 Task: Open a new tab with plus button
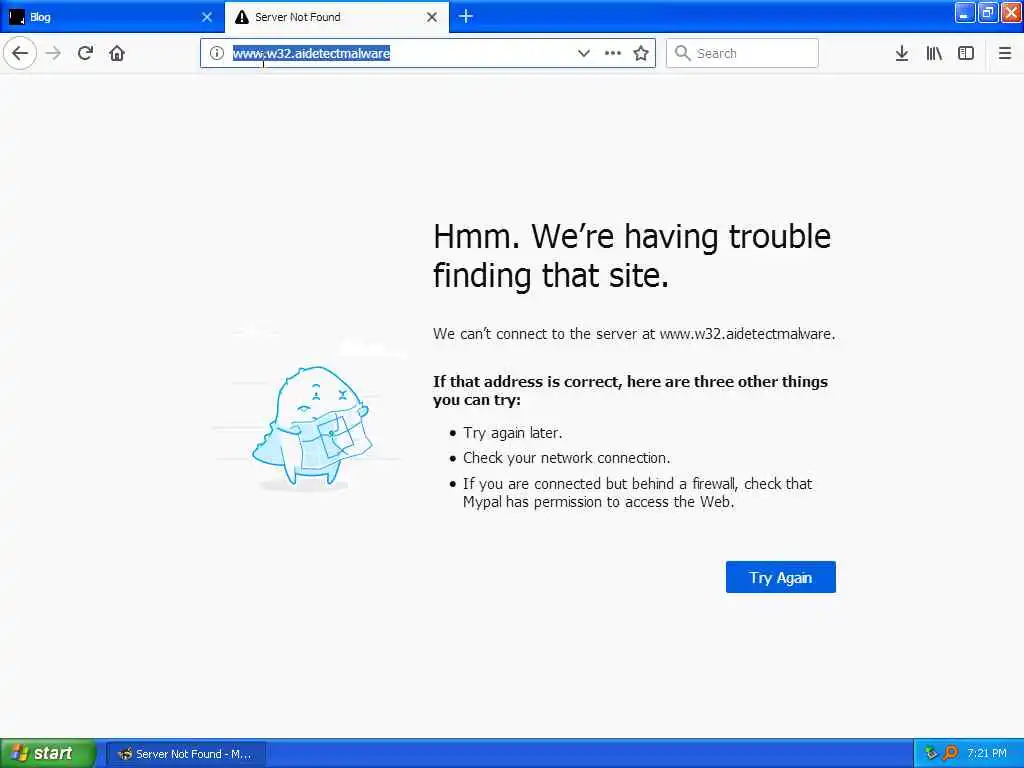pyautogui.click(x=466, y=16)
